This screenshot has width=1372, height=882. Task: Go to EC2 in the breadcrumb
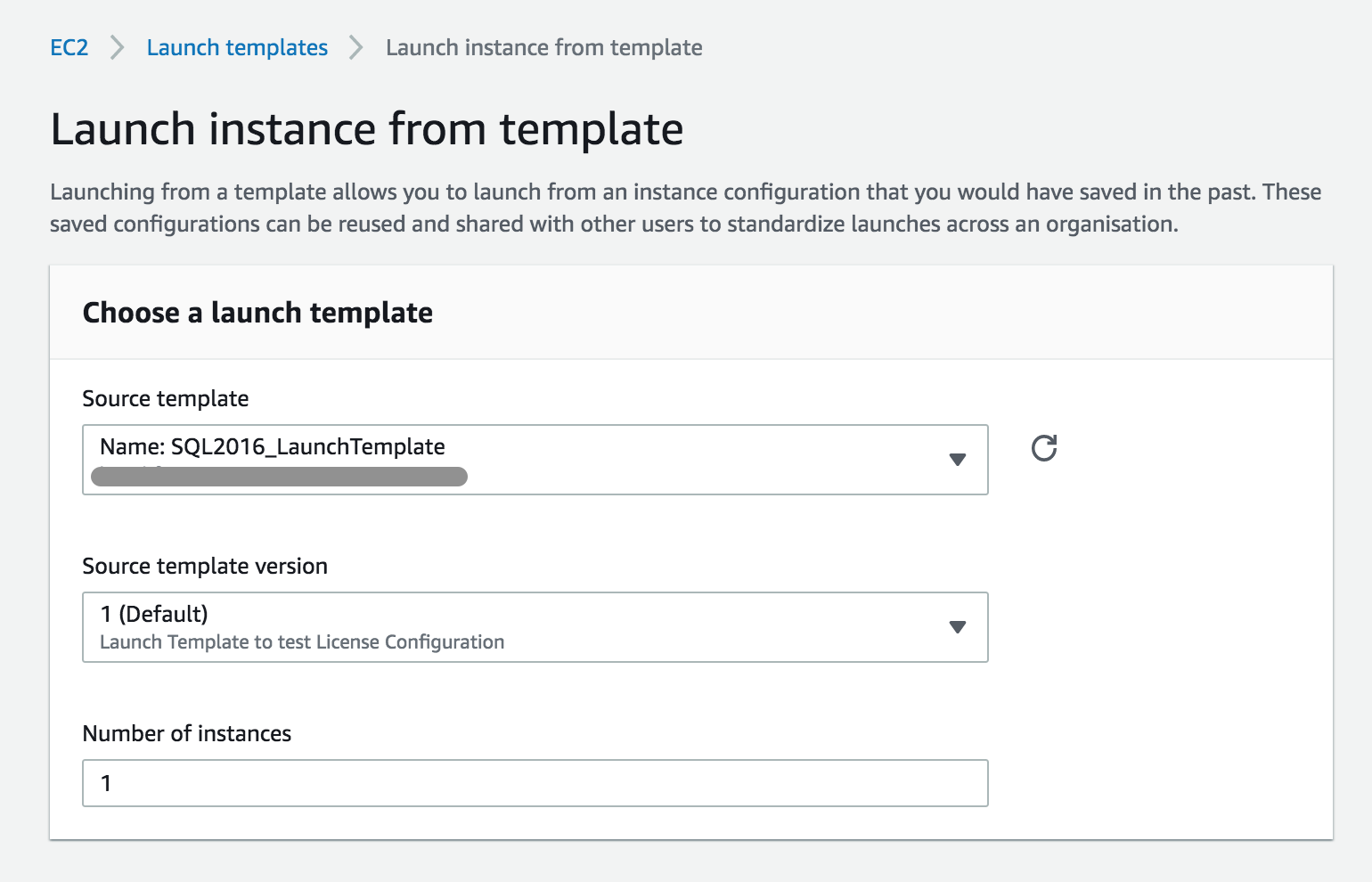(69, 47)
